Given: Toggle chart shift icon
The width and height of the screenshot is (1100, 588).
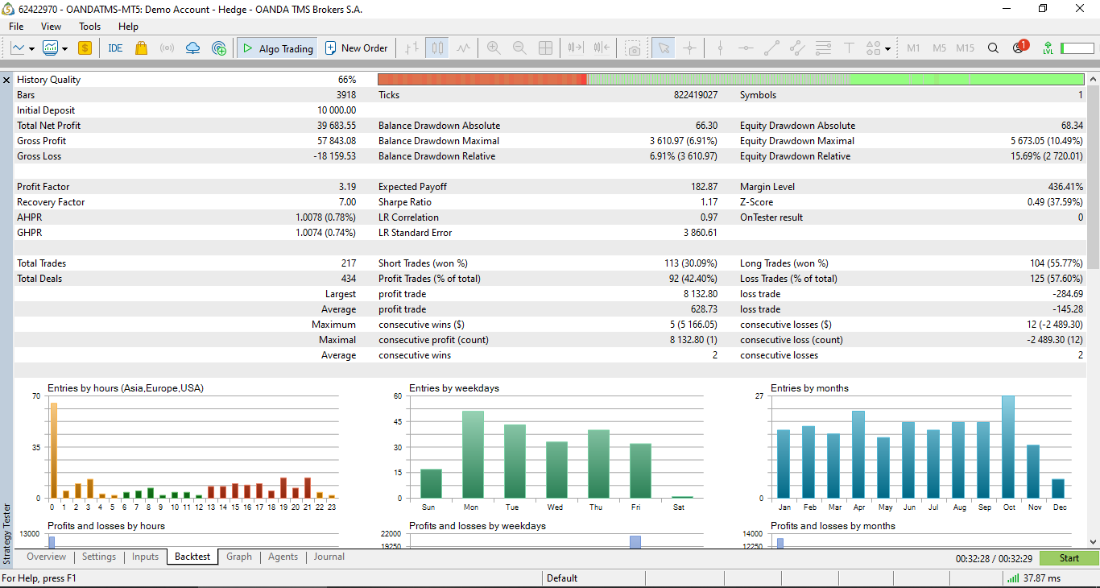Looking at the screenshot, I should (601, 48).
